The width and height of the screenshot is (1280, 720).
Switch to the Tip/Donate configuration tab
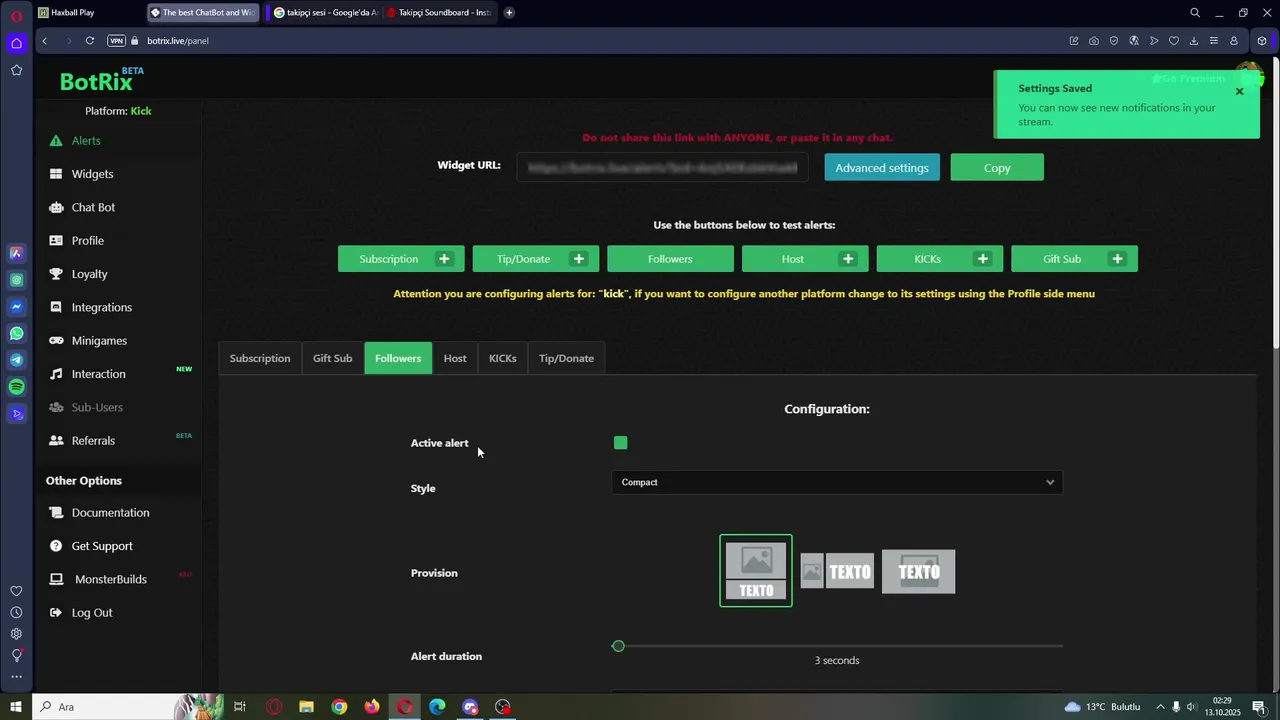point(566,358)
